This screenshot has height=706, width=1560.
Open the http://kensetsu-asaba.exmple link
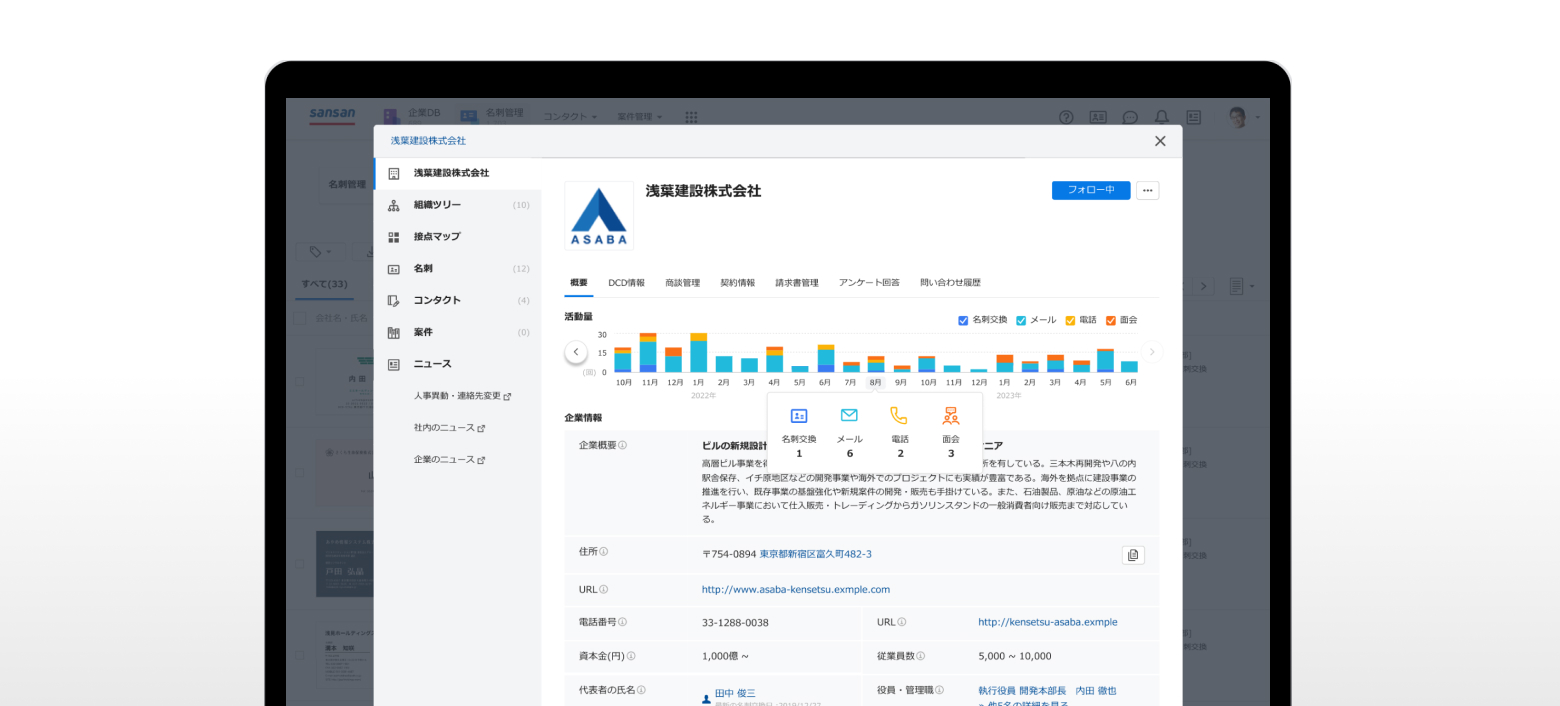1048,622
